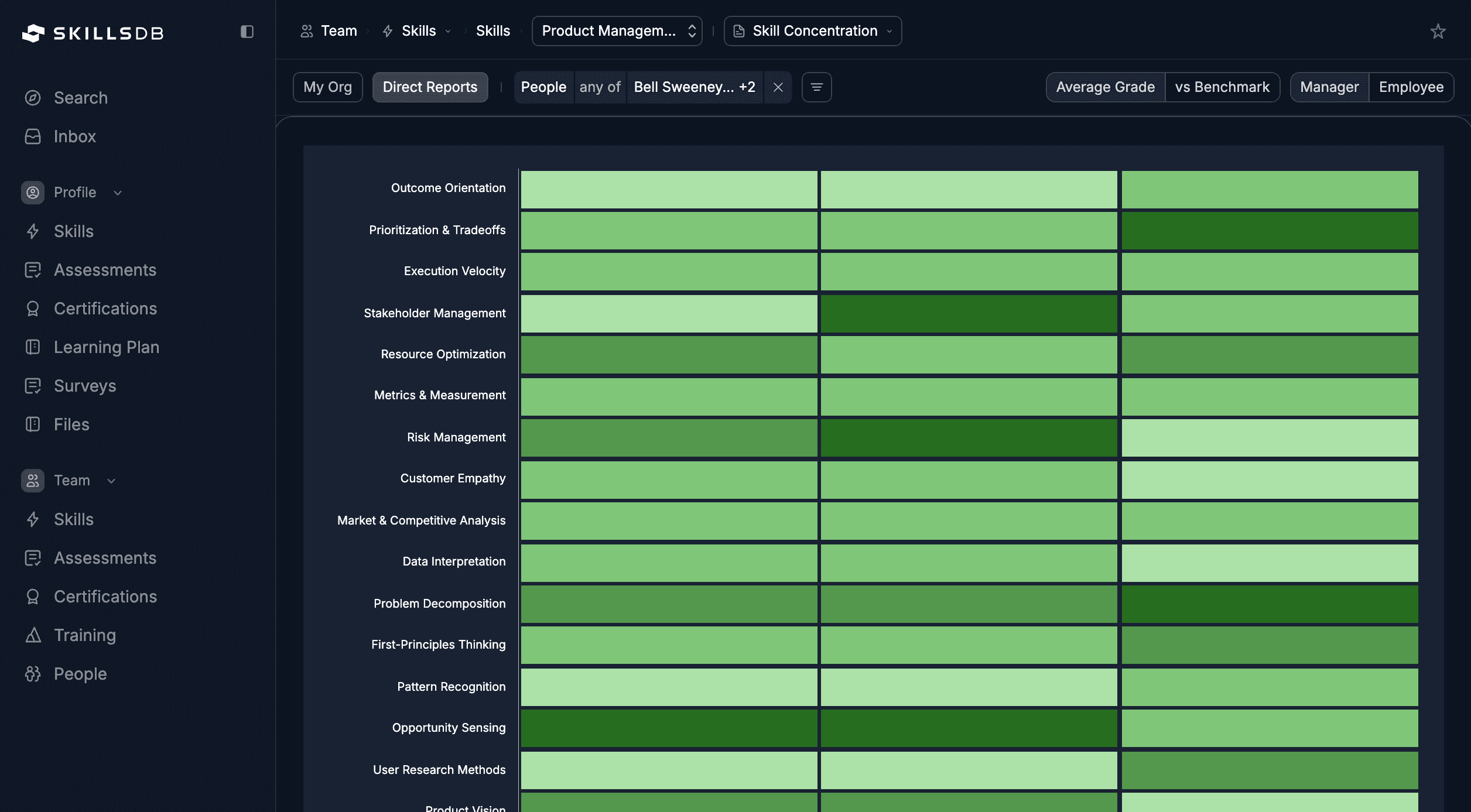Collapse the sidebar with the panel icon
Viewport: 1471px width, 812px height.
[x=247, y=32]
